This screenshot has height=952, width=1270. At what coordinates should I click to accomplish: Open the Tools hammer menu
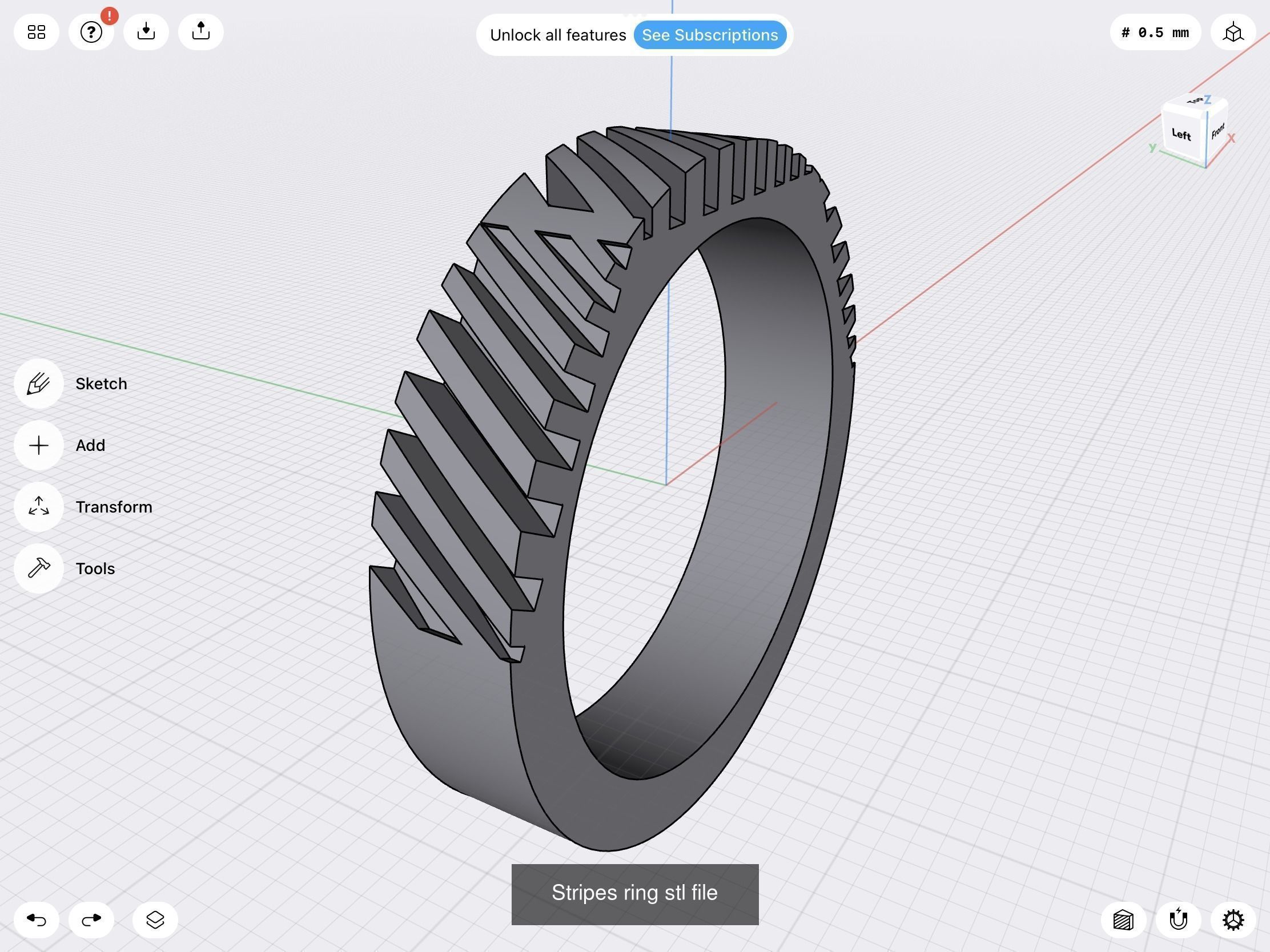(38, 568)
